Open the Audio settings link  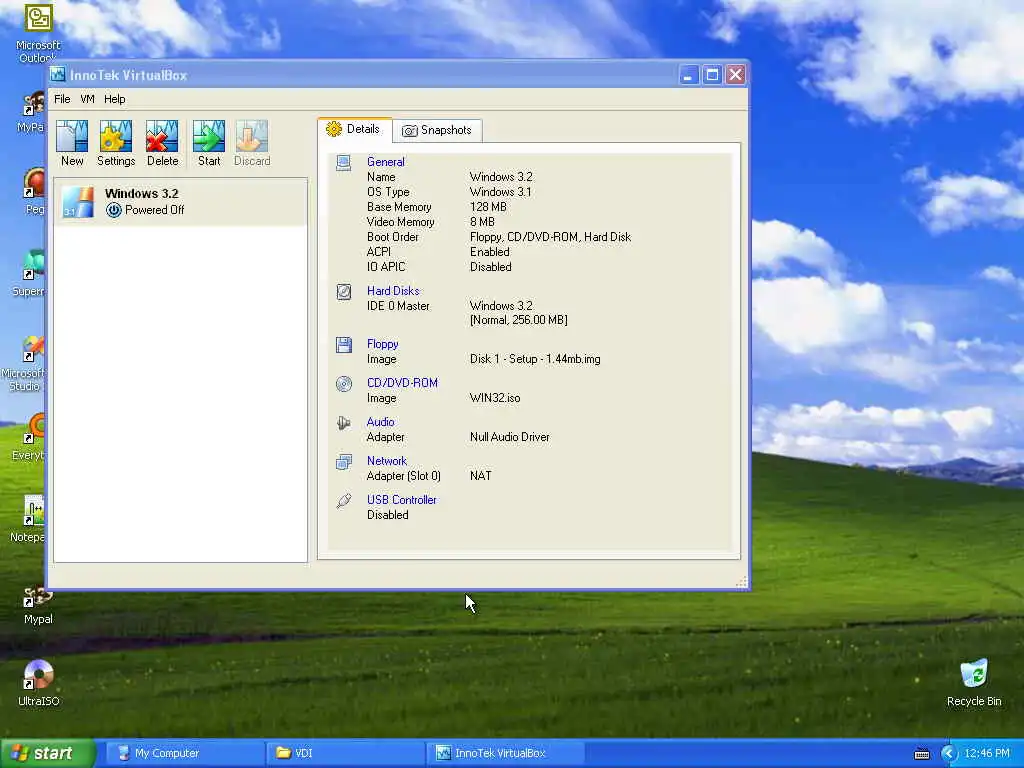pyautogui.click(x=380, y=422)
